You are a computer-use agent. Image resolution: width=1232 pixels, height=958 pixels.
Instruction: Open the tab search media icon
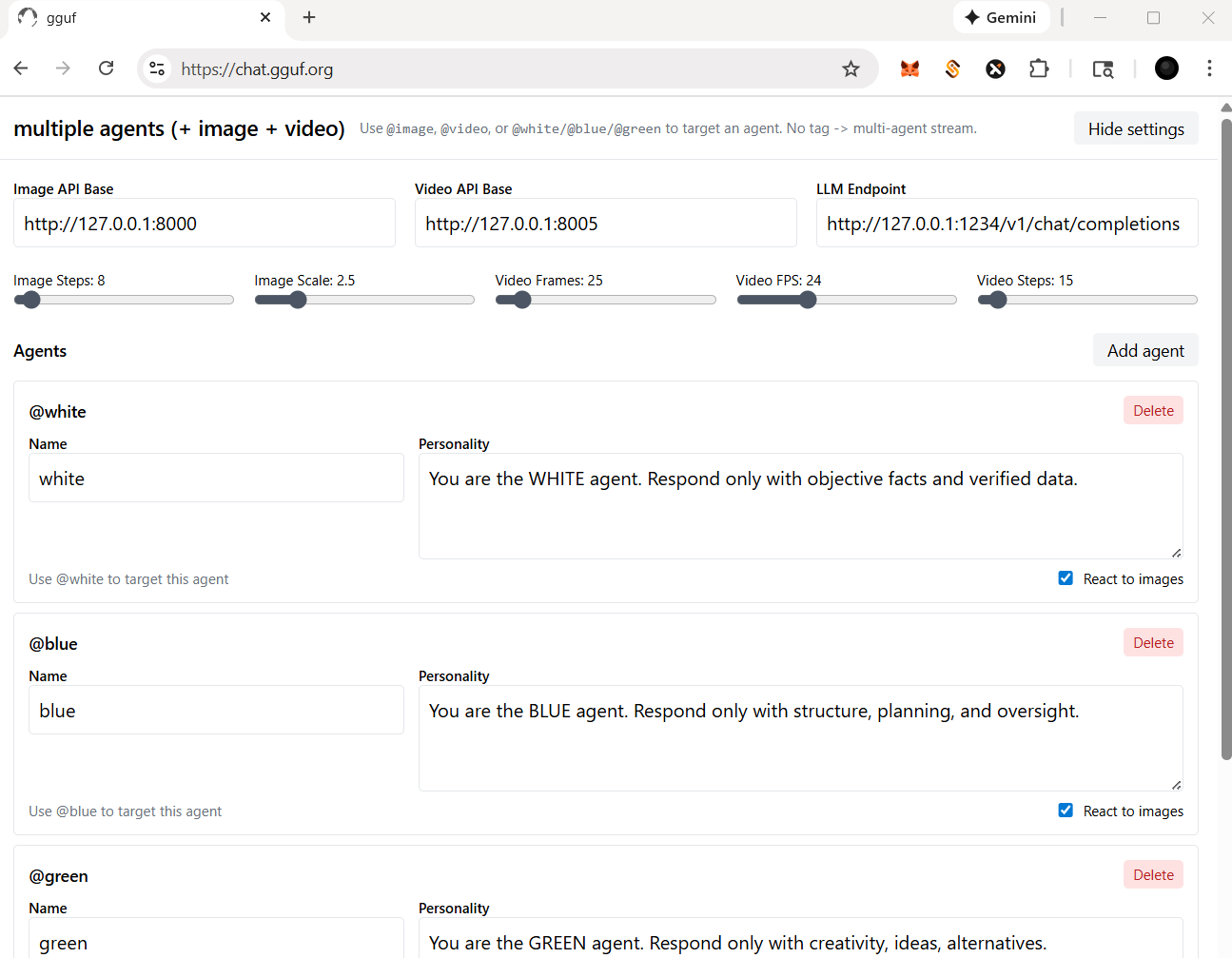tap(1103, 68)
